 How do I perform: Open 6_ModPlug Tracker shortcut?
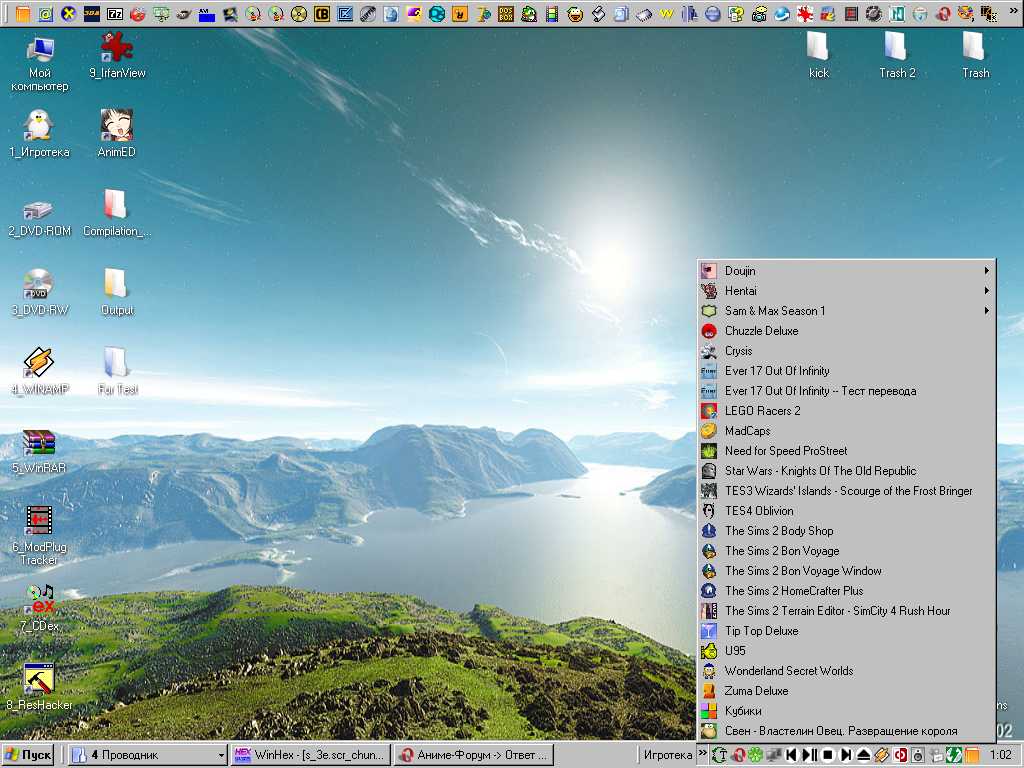click(x=39, y=534)
